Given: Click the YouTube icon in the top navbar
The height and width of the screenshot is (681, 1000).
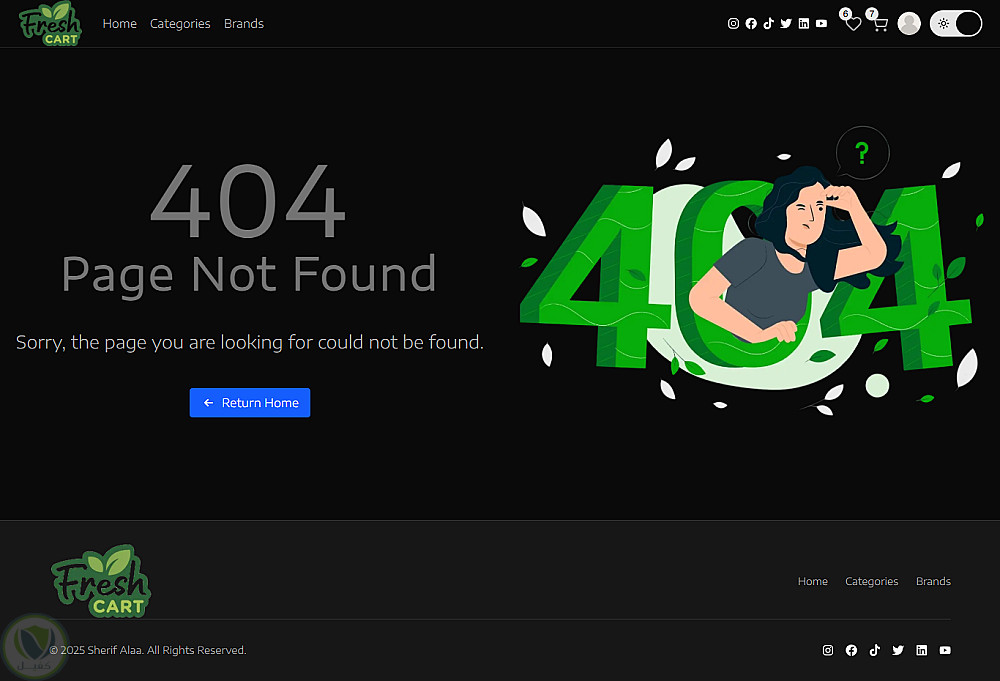Looking at the screenshot, I should point(821,24).
